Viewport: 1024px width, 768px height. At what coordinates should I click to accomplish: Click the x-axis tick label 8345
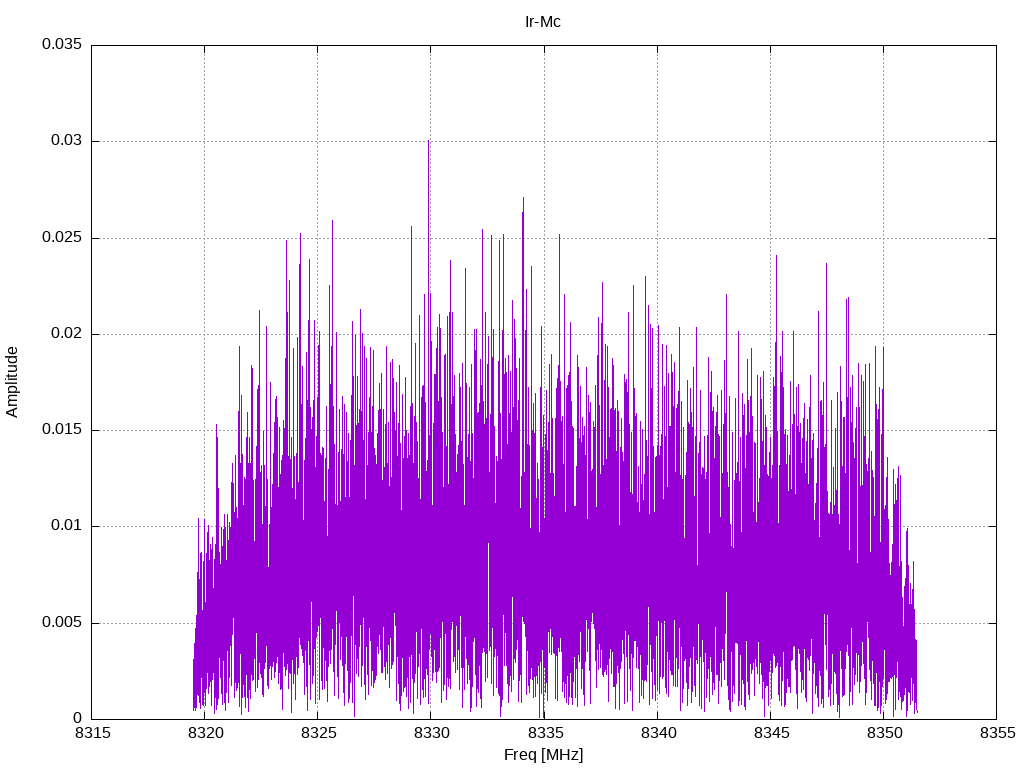[x=771, y=733]
